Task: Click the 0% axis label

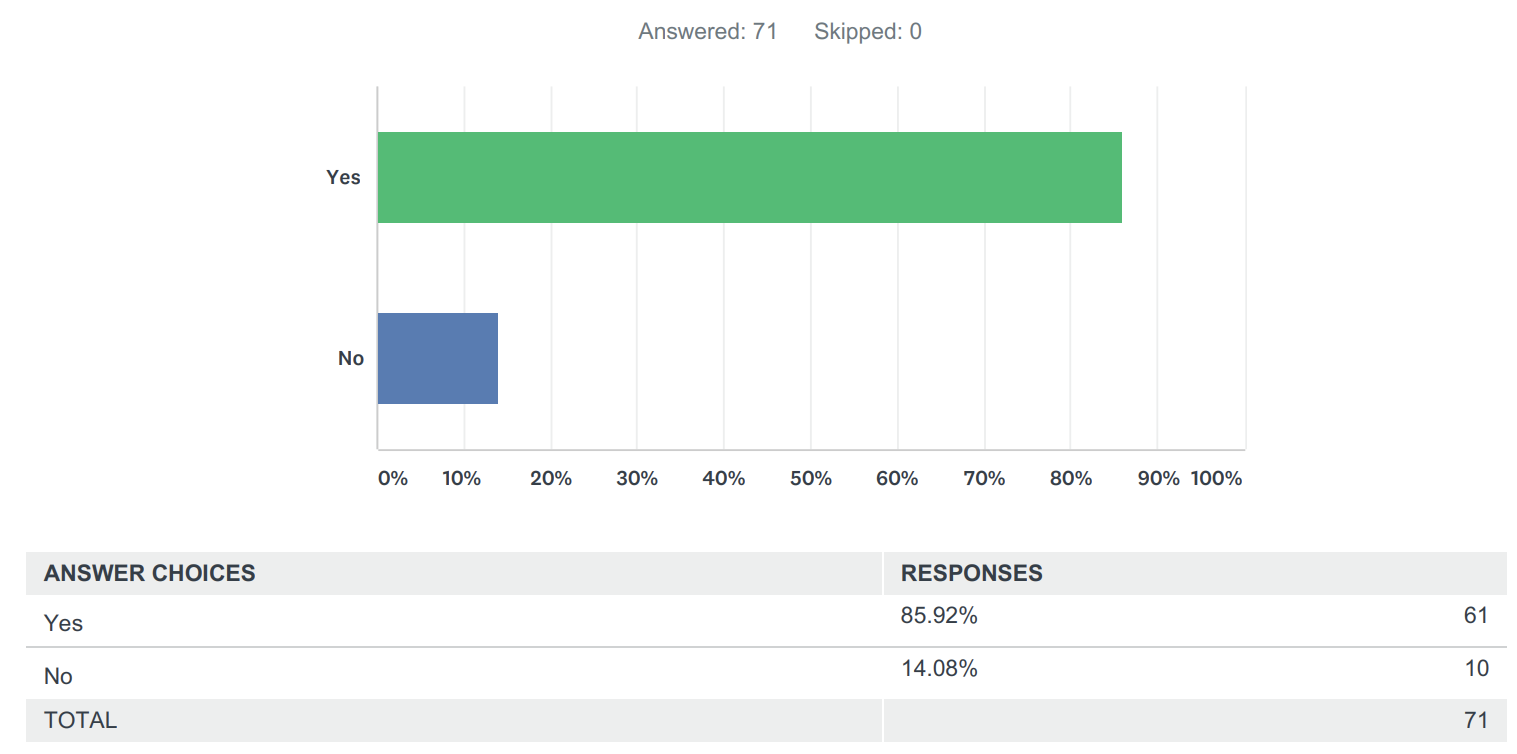Action: (393, 478)
